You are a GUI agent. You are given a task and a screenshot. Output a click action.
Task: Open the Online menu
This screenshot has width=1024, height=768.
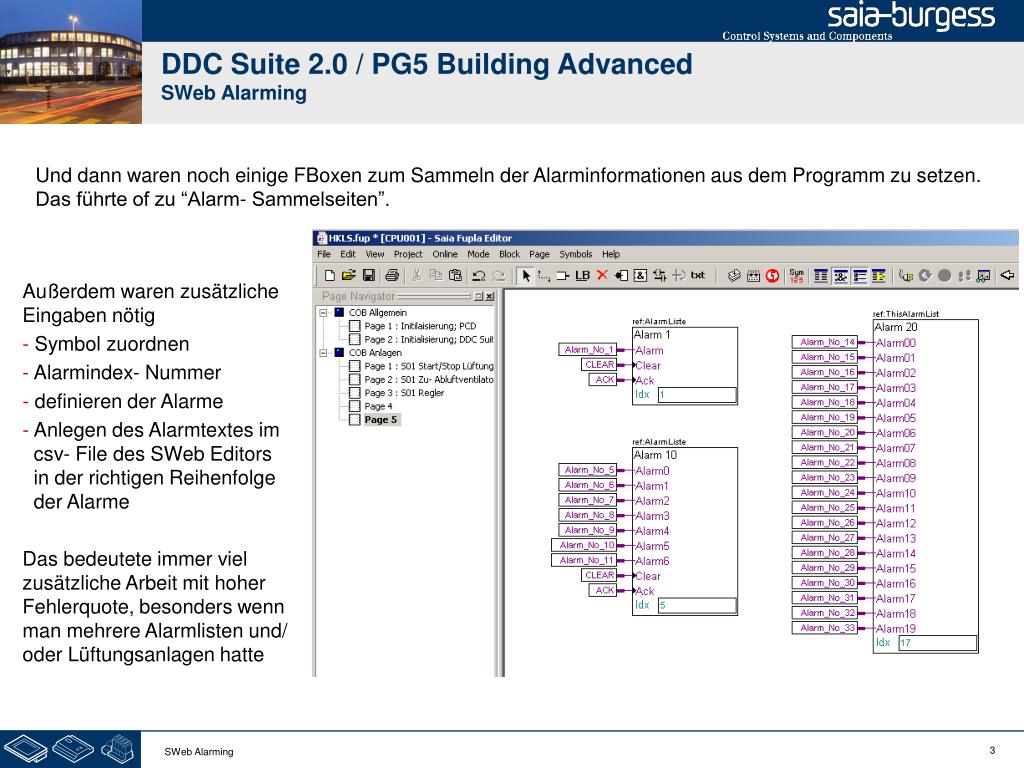point(445,254)
